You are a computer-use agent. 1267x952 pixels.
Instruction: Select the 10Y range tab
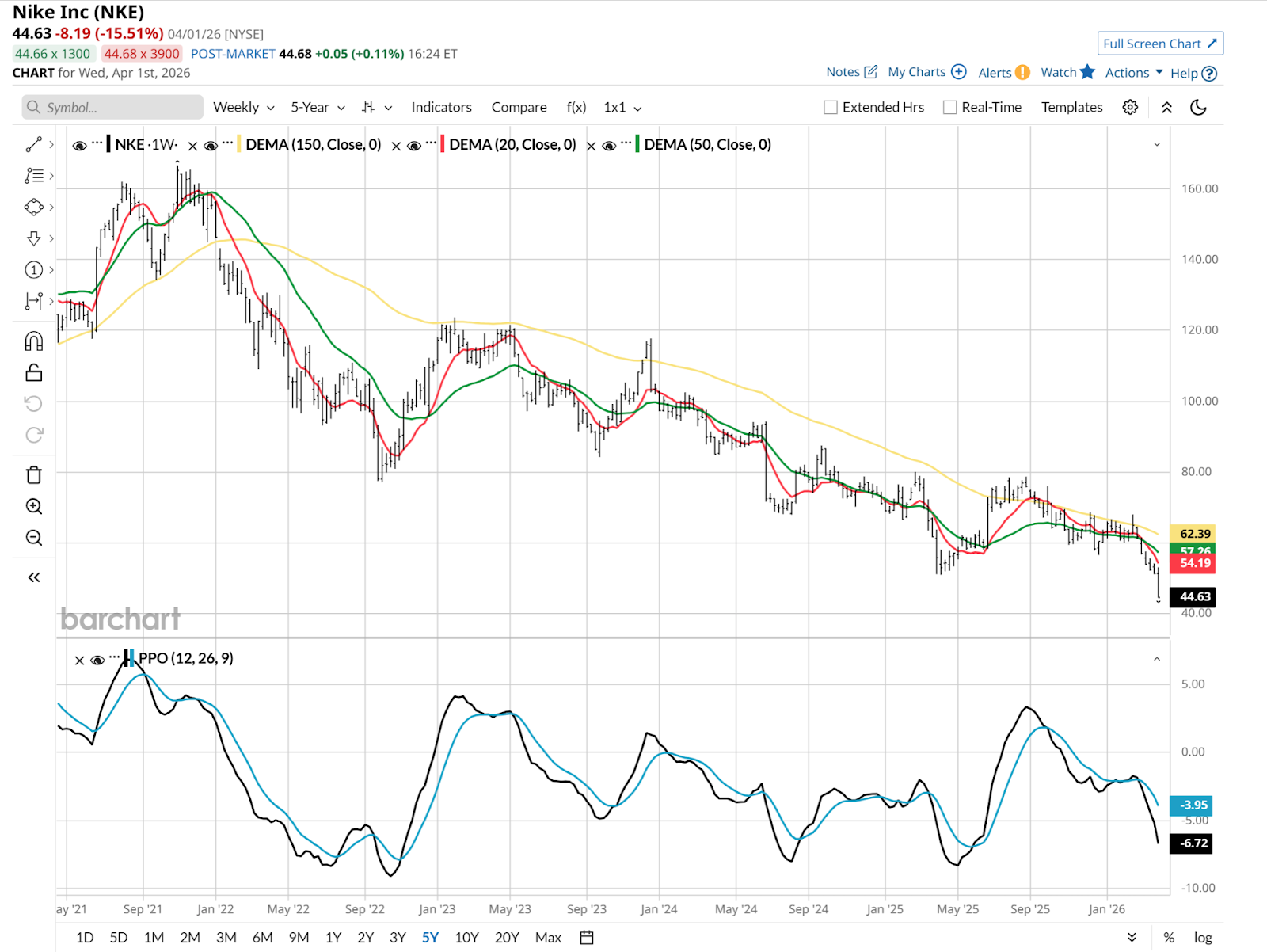point(466,938)
